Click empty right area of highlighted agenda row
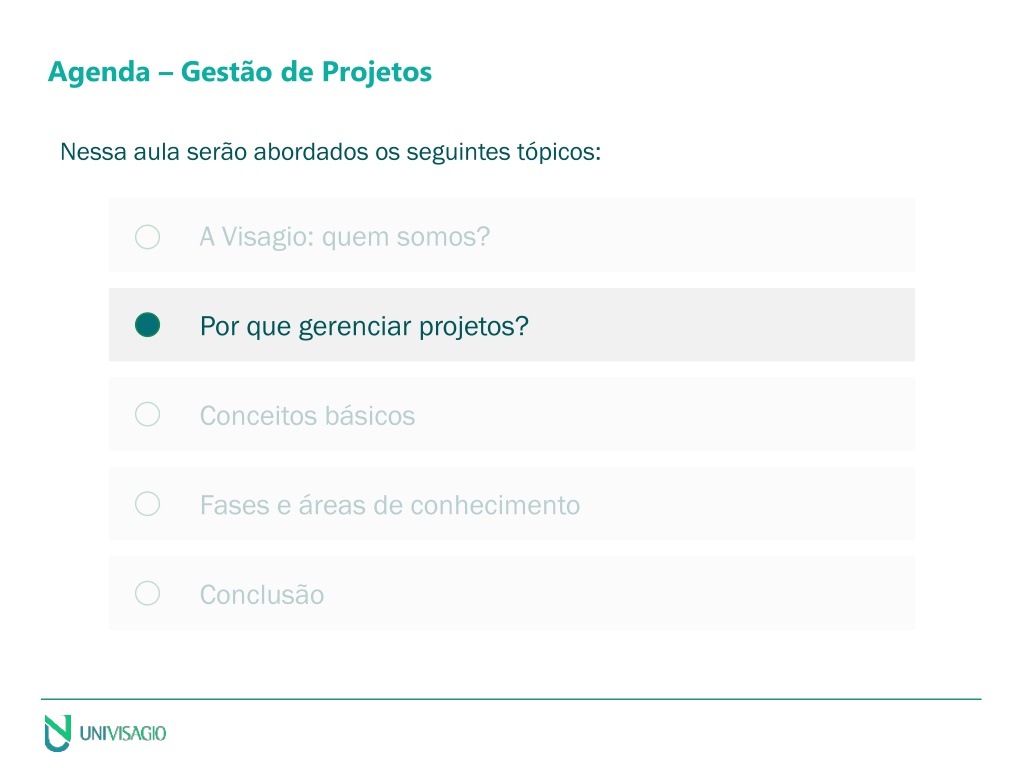The image size is (1024, 768). click(722, 325)
